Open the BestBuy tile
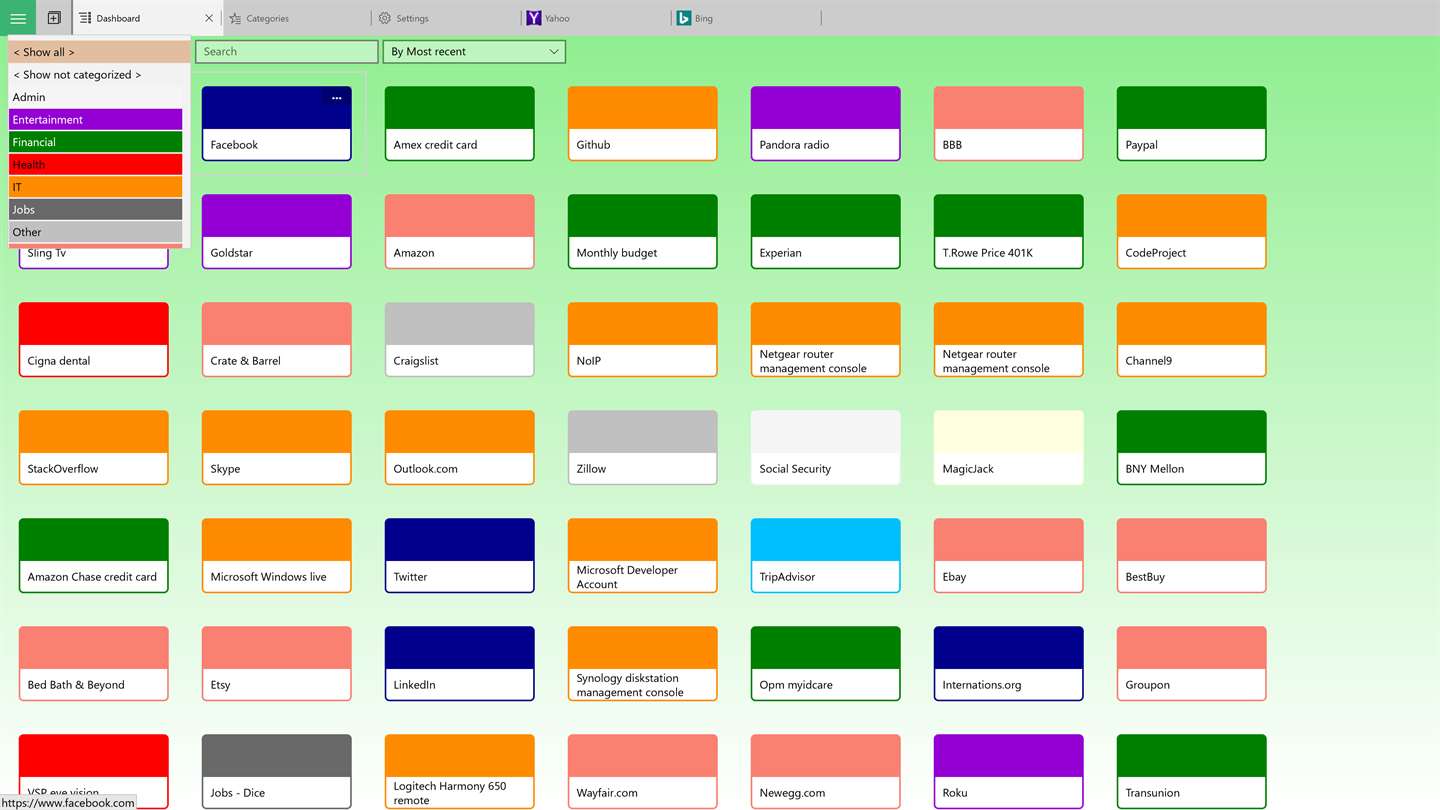This screenshot has height=810, width=1440. pos(1191,555)
